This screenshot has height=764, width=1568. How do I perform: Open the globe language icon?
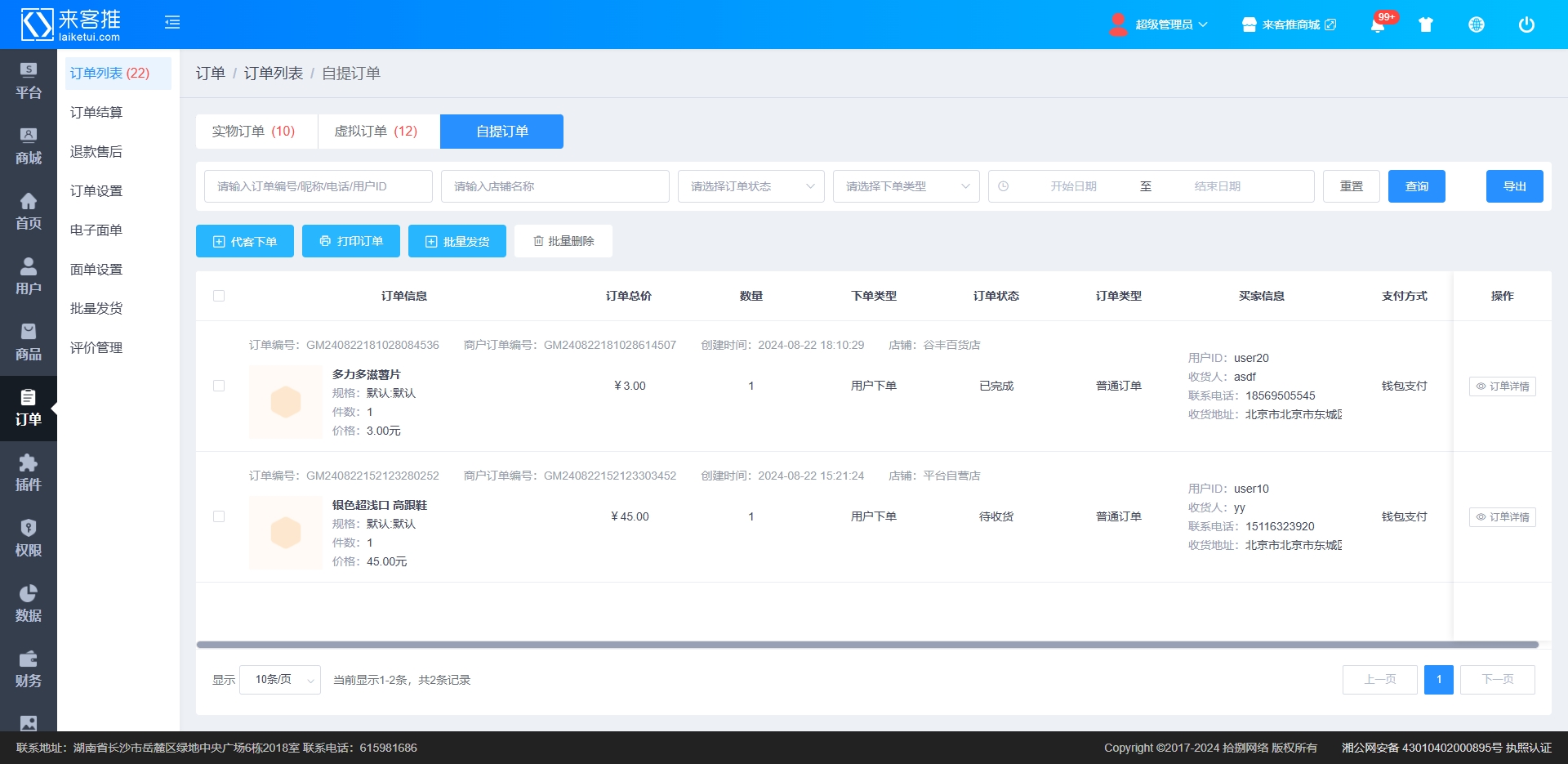point(1476,25)
